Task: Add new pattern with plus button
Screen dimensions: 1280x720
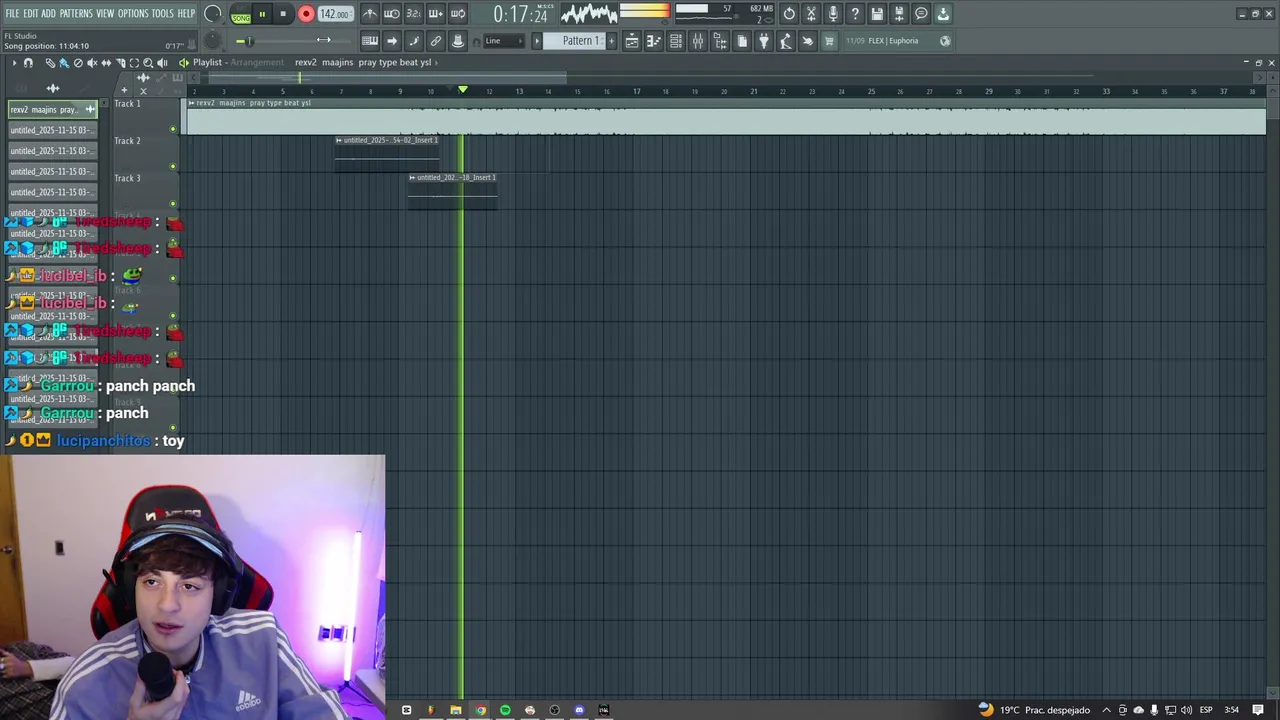Action: point(611,41)
